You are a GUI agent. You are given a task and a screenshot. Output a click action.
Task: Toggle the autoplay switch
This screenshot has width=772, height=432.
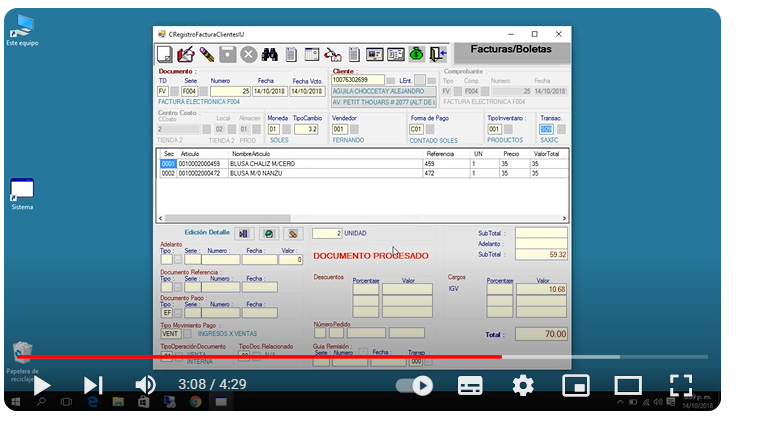point(415,385)
